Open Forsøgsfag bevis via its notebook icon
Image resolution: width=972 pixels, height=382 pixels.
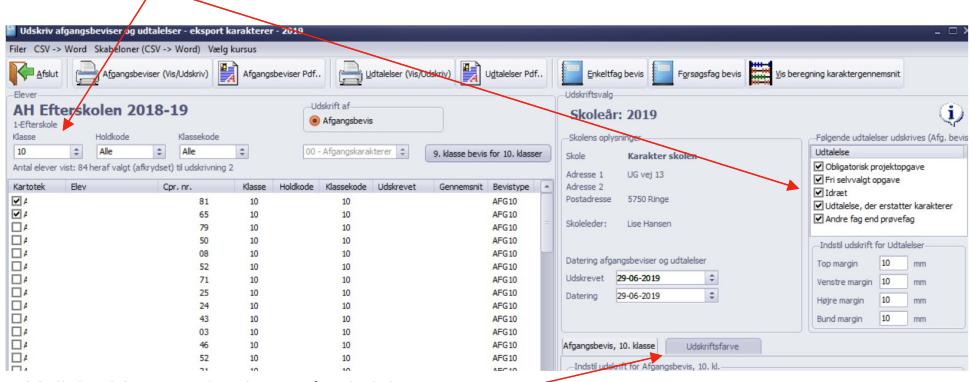pyautogui.click(x=666, y=74)
